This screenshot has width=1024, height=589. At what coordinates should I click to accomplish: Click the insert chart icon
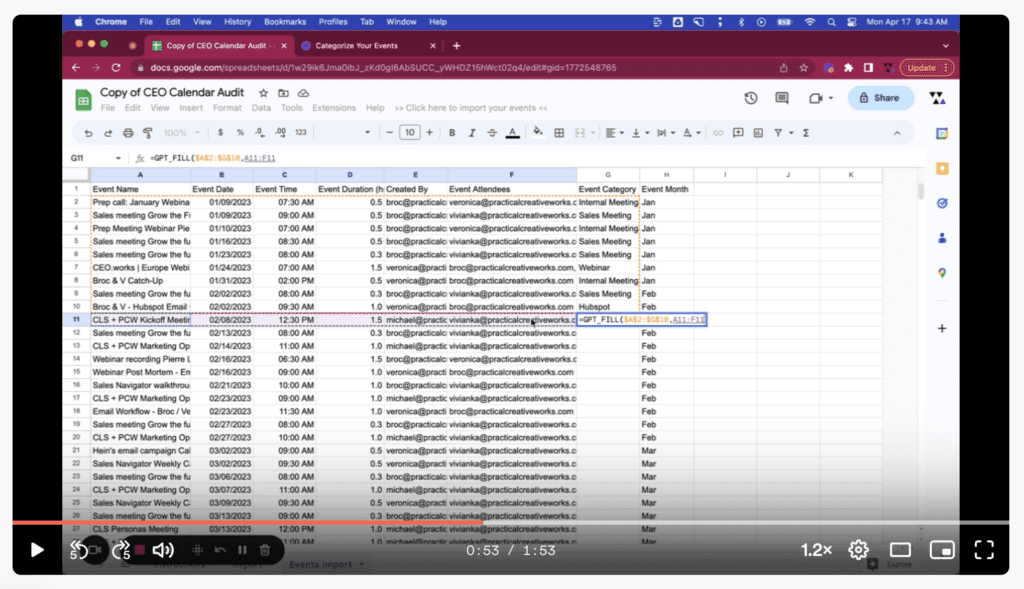758,133
